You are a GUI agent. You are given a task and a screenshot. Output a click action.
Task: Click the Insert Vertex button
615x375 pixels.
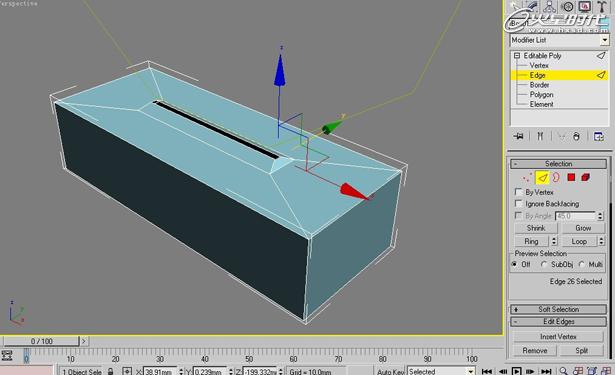(558, 337)
